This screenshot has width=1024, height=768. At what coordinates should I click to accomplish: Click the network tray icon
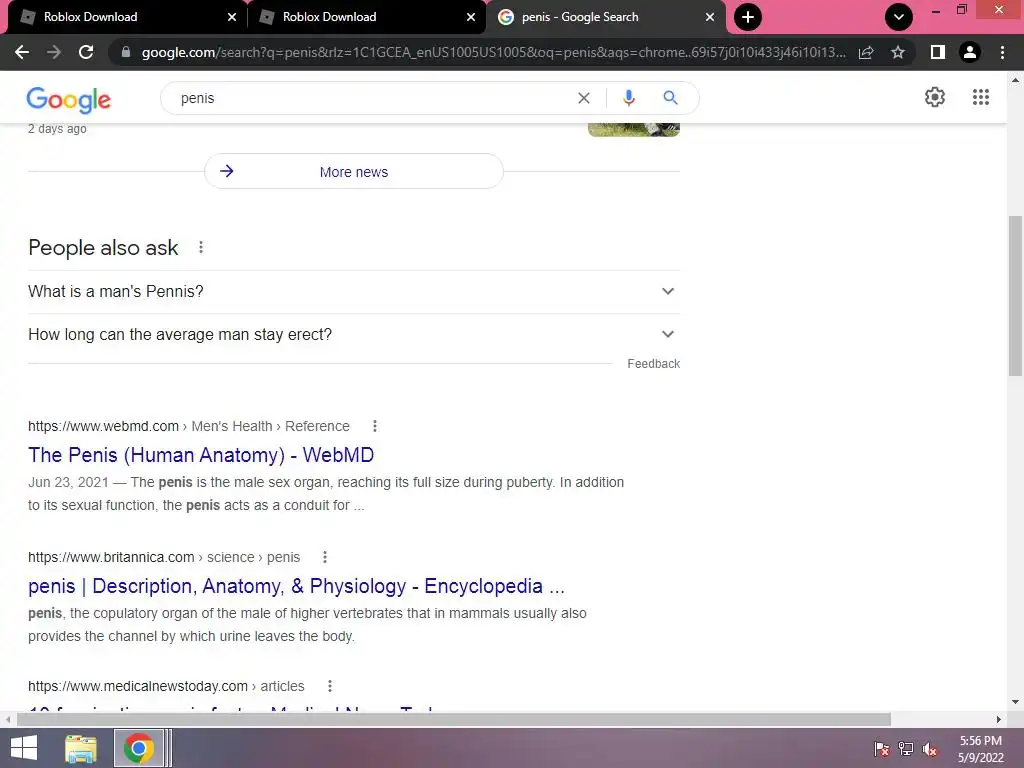(x=906, y=748)
